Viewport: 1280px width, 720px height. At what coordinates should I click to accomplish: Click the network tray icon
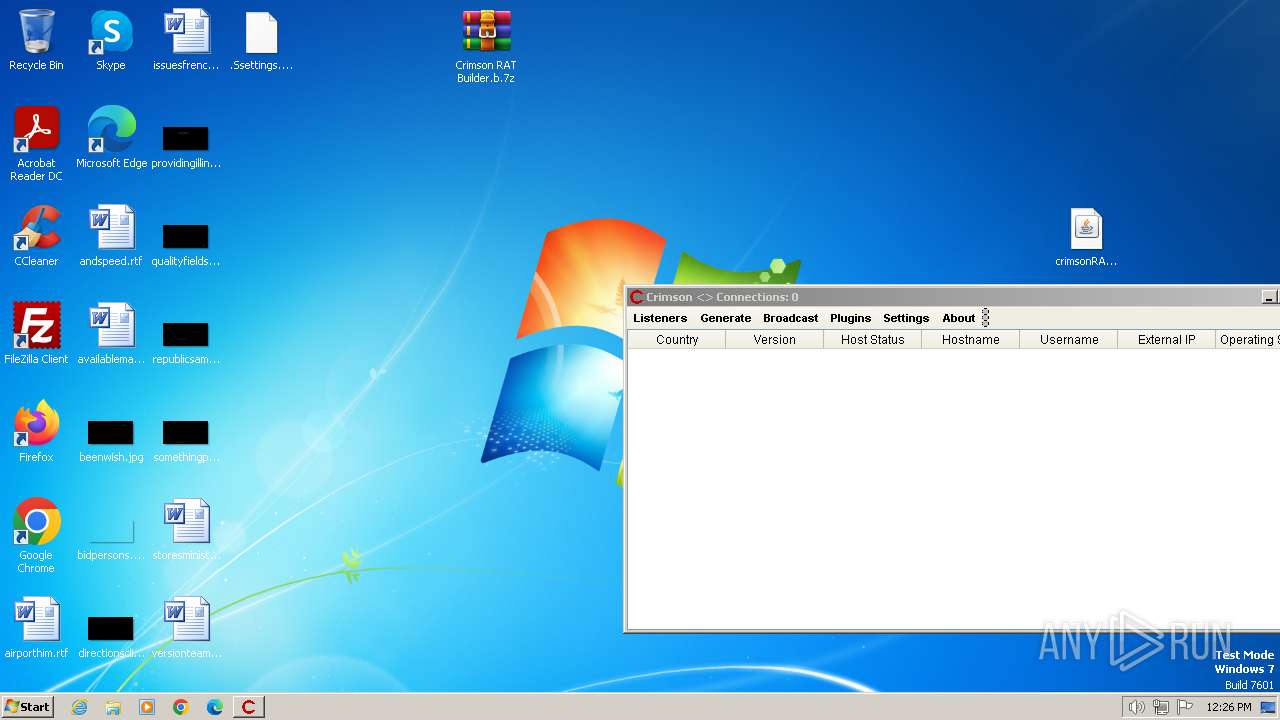click(1161, 707)
